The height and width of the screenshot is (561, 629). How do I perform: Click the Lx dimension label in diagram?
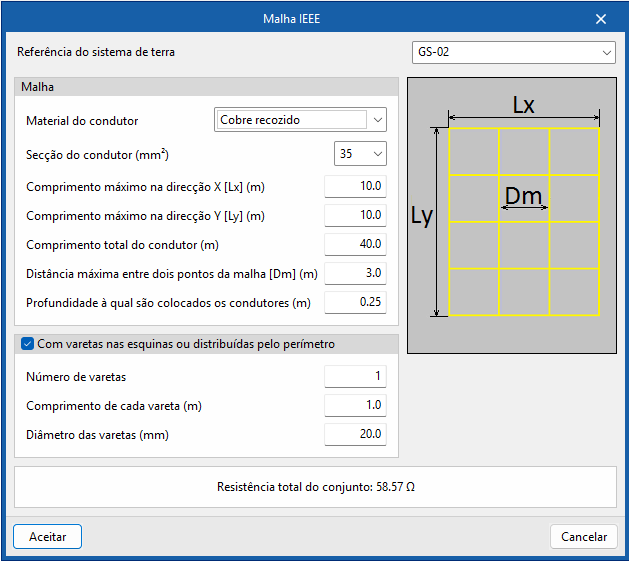pos(523,104)
